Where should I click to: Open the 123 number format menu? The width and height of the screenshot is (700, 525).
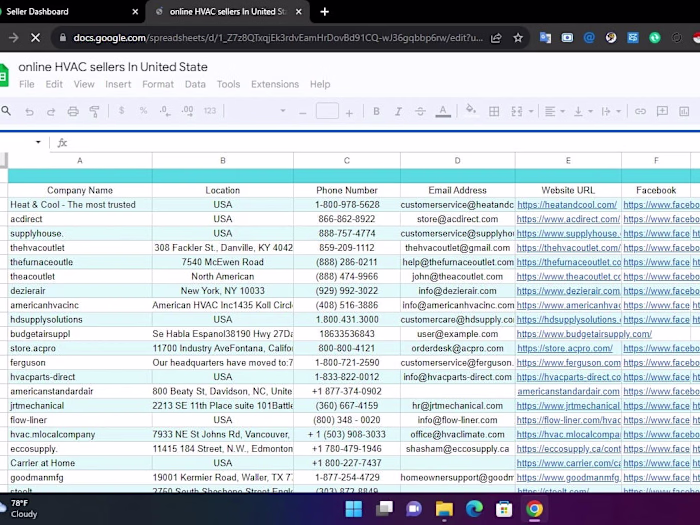(210, 111)
